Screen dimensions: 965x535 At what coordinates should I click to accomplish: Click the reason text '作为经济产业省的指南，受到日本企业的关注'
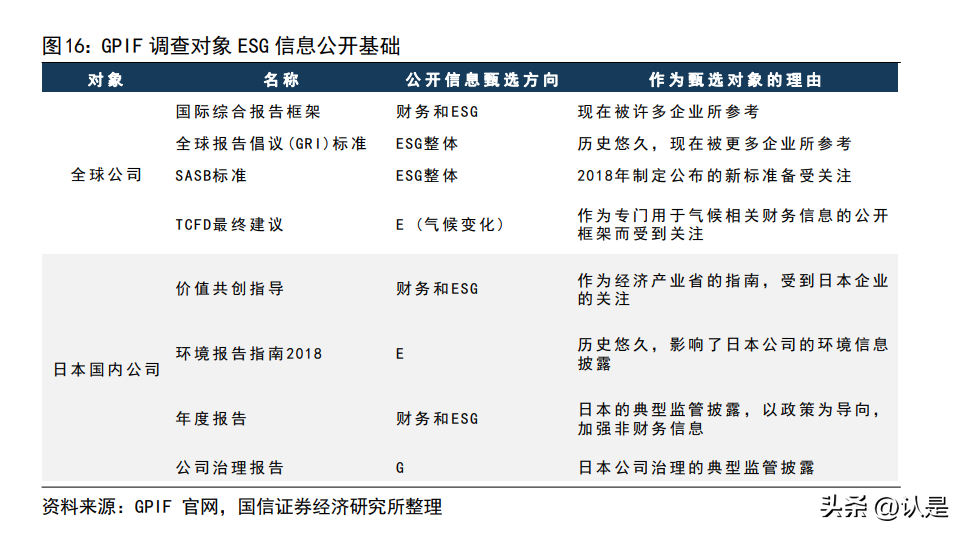pos(733,289)
